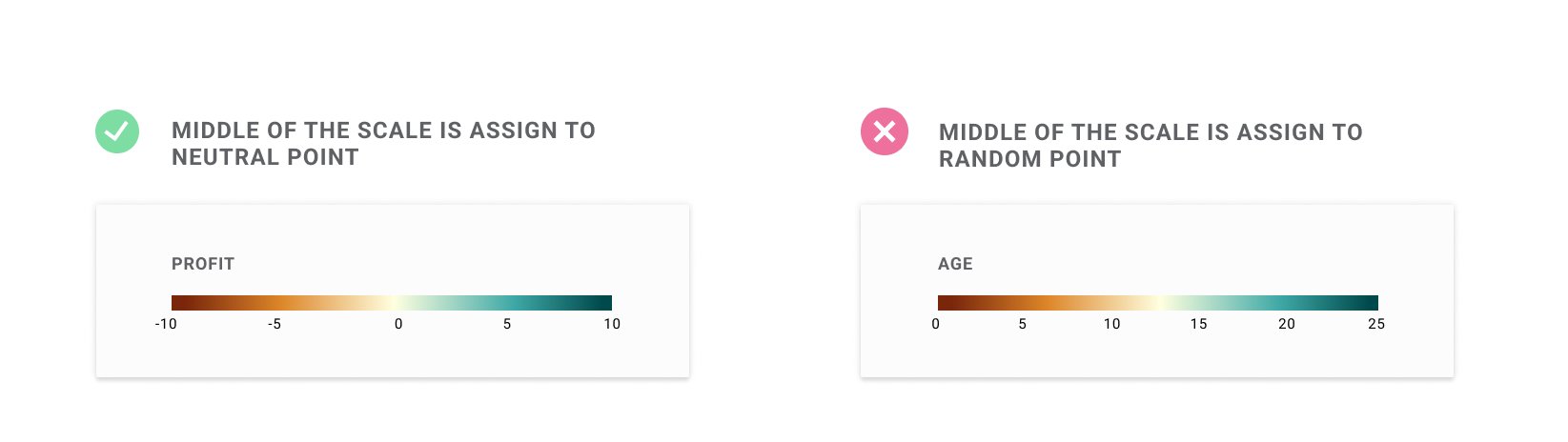Click the 0 tick label on Profit scale
The height and width of the screenshot is (442, 1568).
pyautogui.click(x=398, y=324)
